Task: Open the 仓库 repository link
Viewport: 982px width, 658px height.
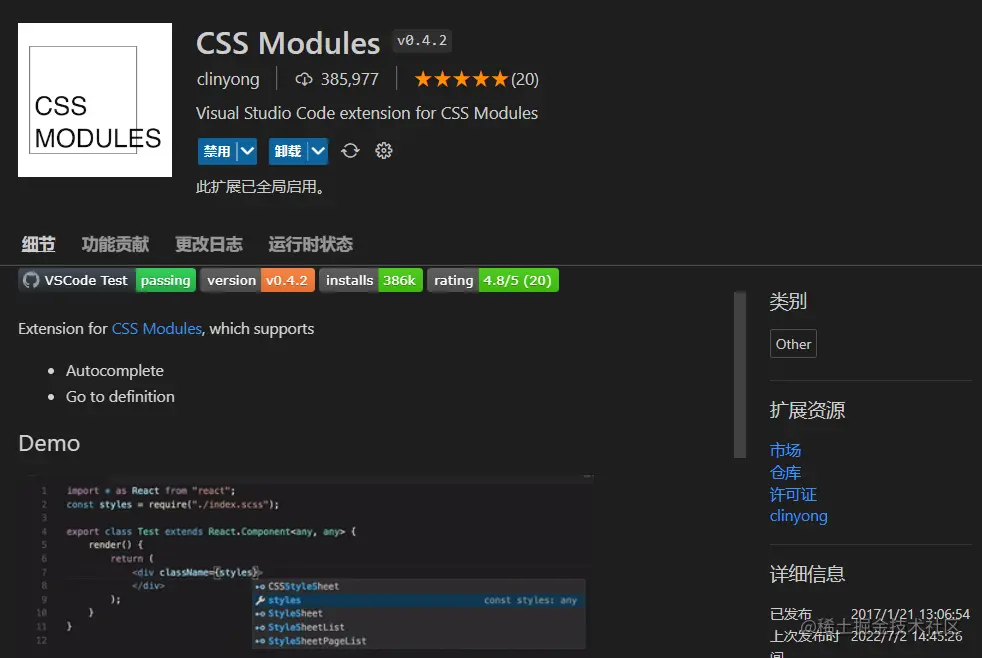Action: pyautogui.click(x=785, y=472)
